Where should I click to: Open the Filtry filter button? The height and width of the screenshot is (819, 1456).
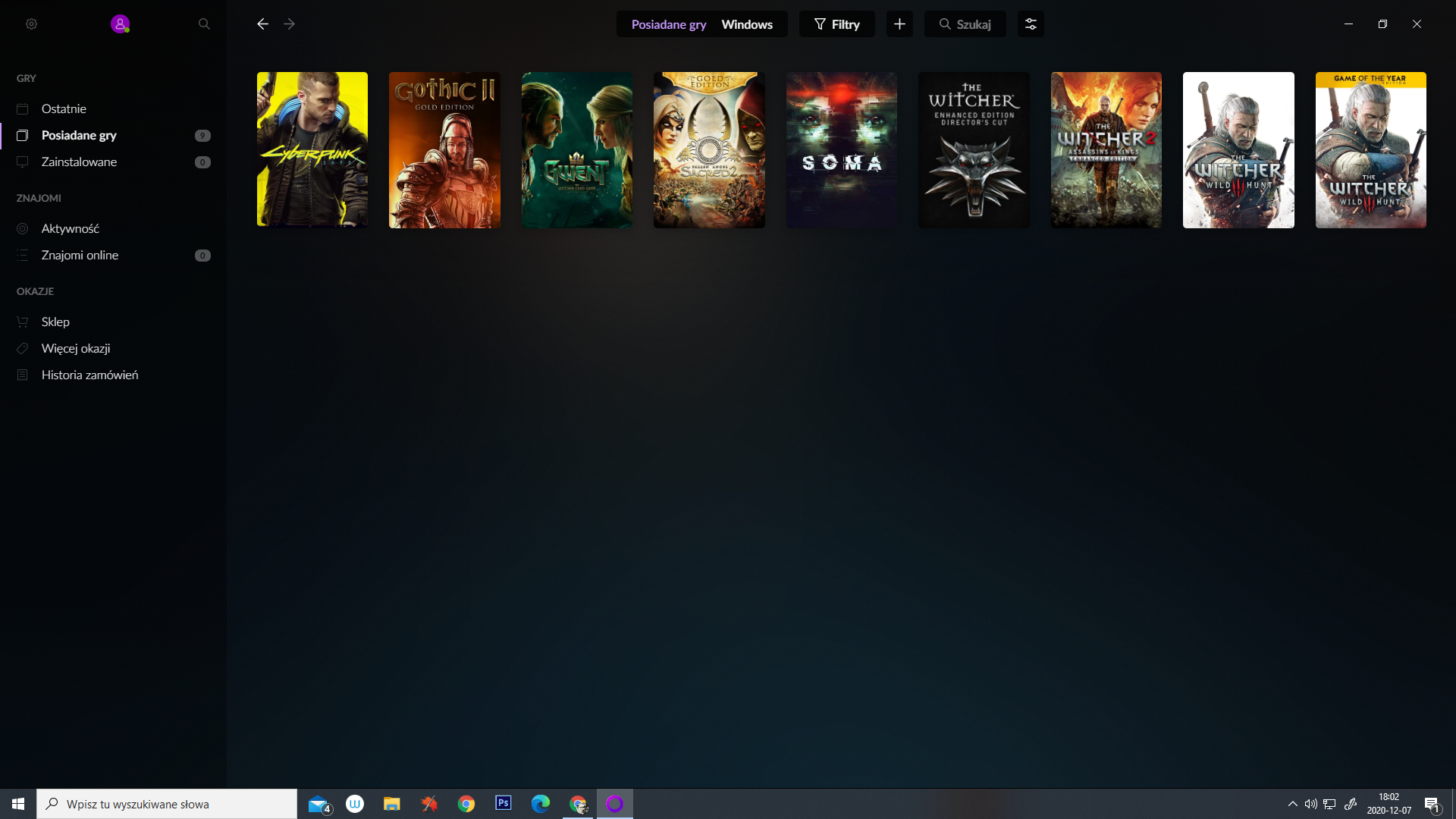pyautogui.click(x=836, y=24)
